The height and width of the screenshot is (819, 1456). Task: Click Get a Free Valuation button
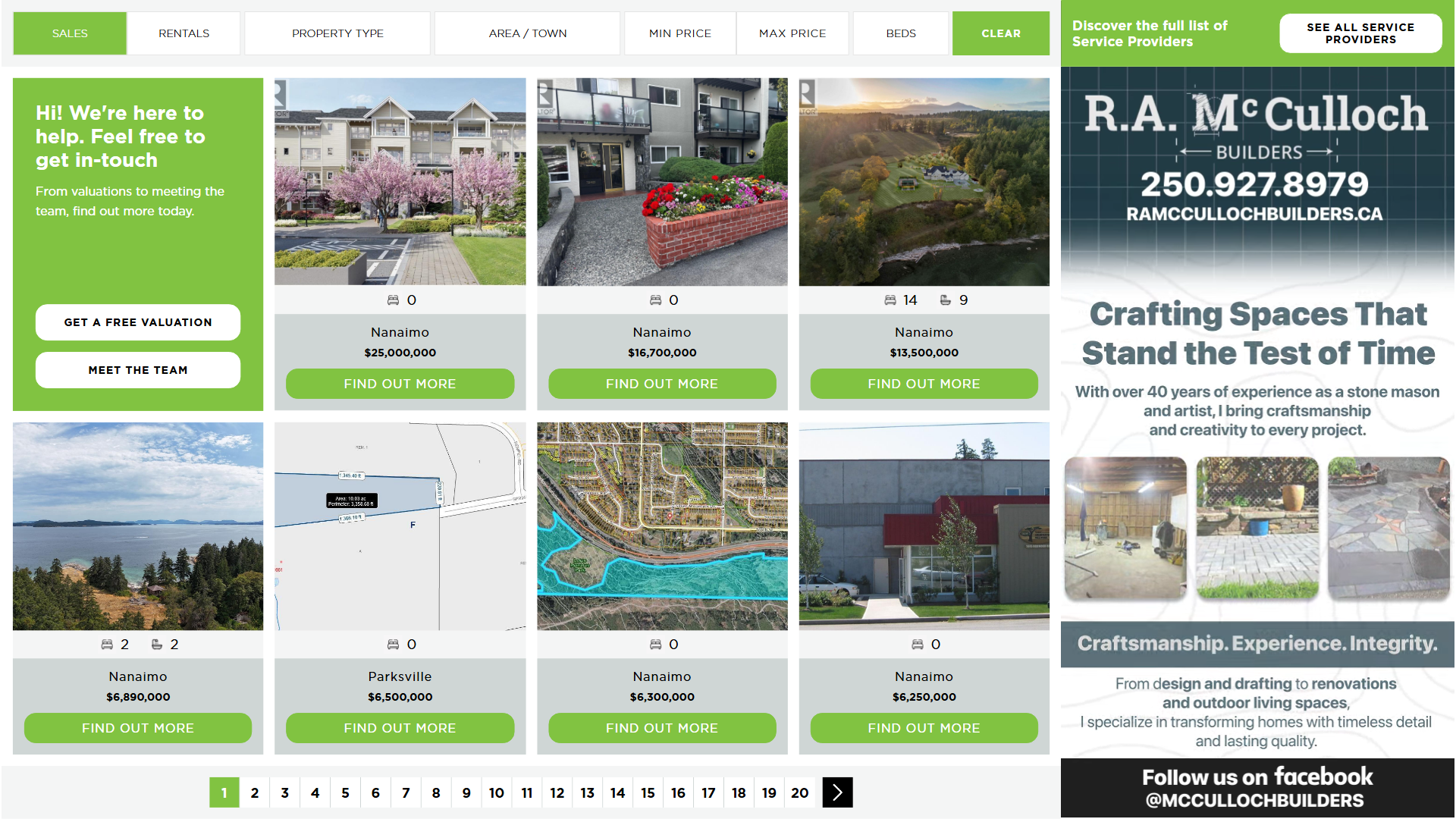coord(138,322)
